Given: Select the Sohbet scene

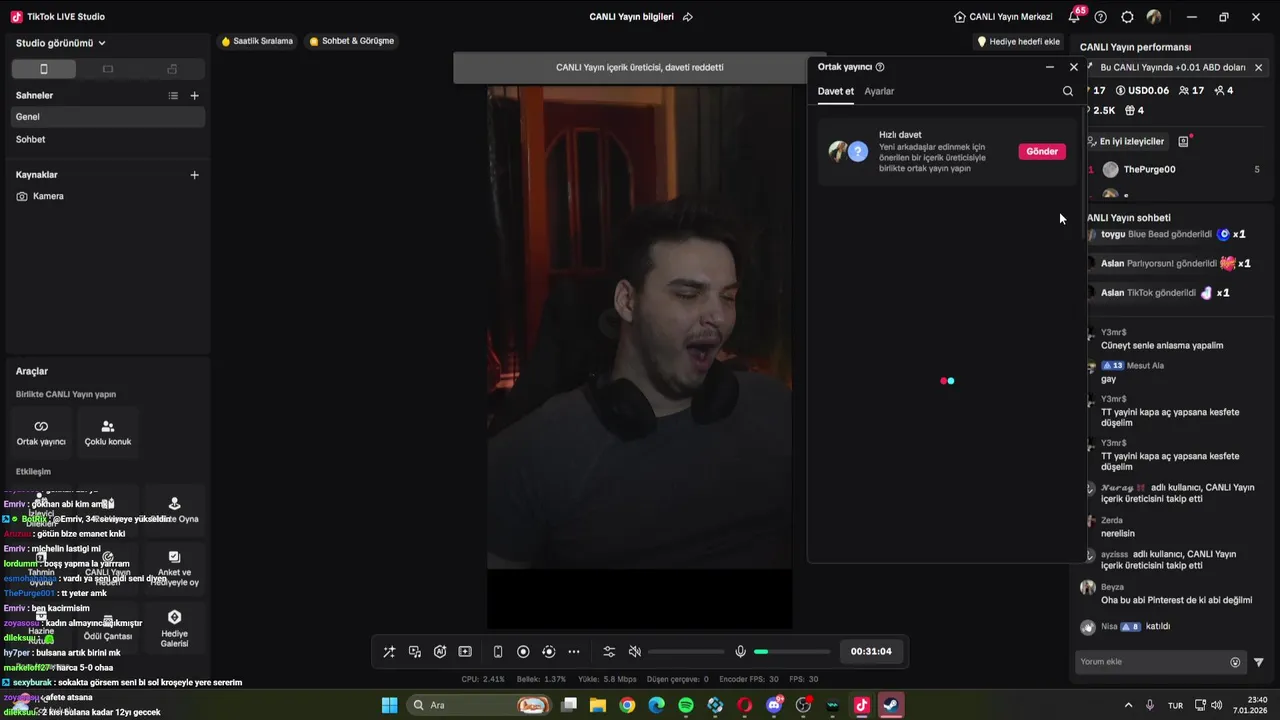Looking at the screenshot, I should [107, 139].
